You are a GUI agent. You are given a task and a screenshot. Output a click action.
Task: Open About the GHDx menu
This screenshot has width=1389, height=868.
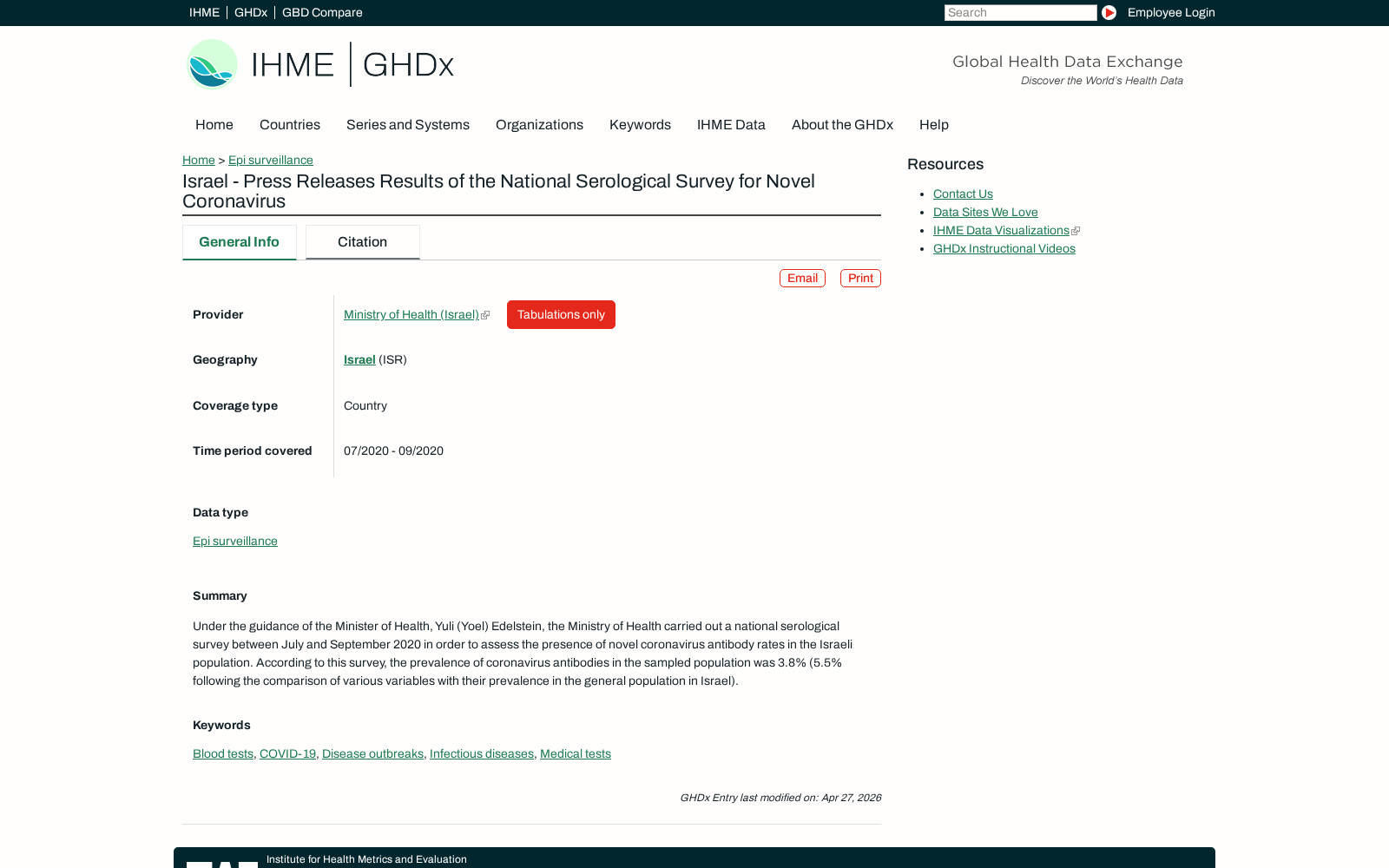tap(842, 125)
